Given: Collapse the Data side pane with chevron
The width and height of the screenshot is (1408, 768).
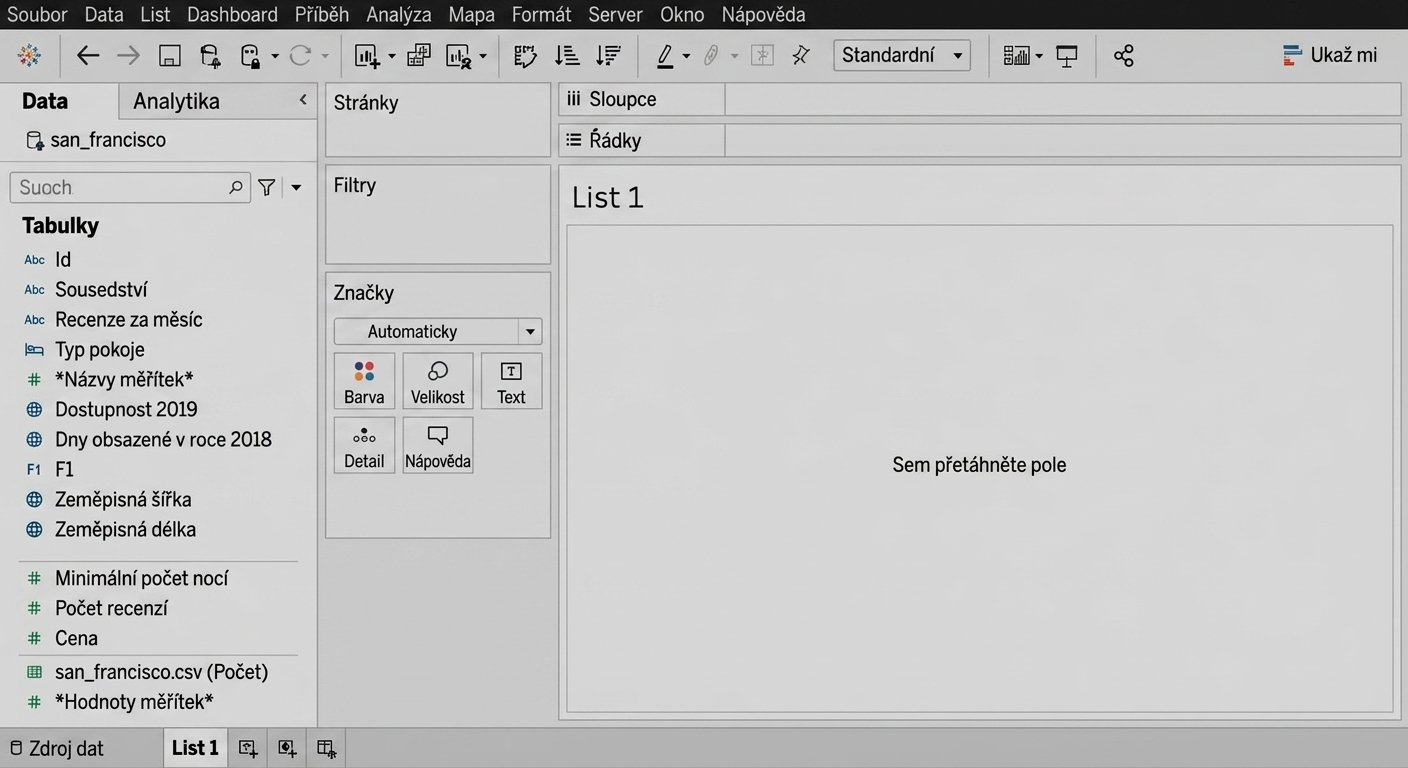Looking at the screenshot, I should click(303, 99).
